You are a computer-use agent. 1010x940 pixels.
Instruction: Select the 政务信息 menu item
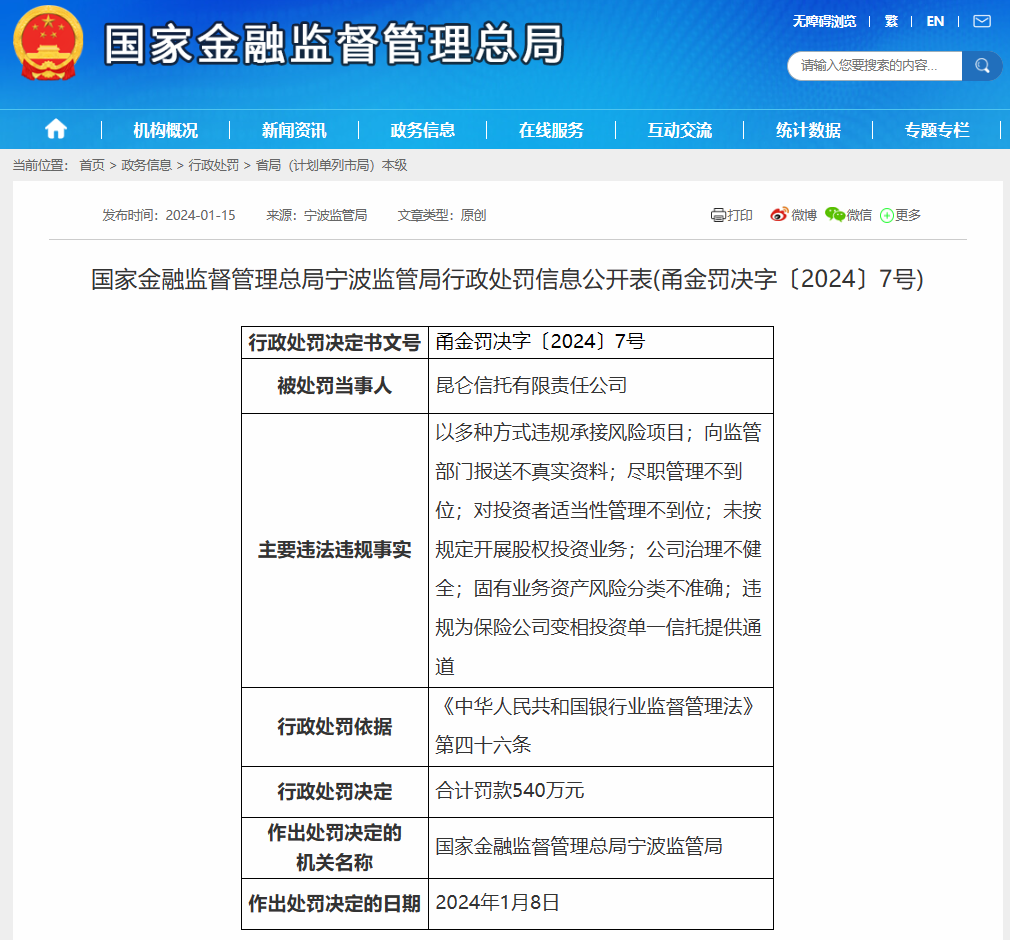tap(423, 130)
